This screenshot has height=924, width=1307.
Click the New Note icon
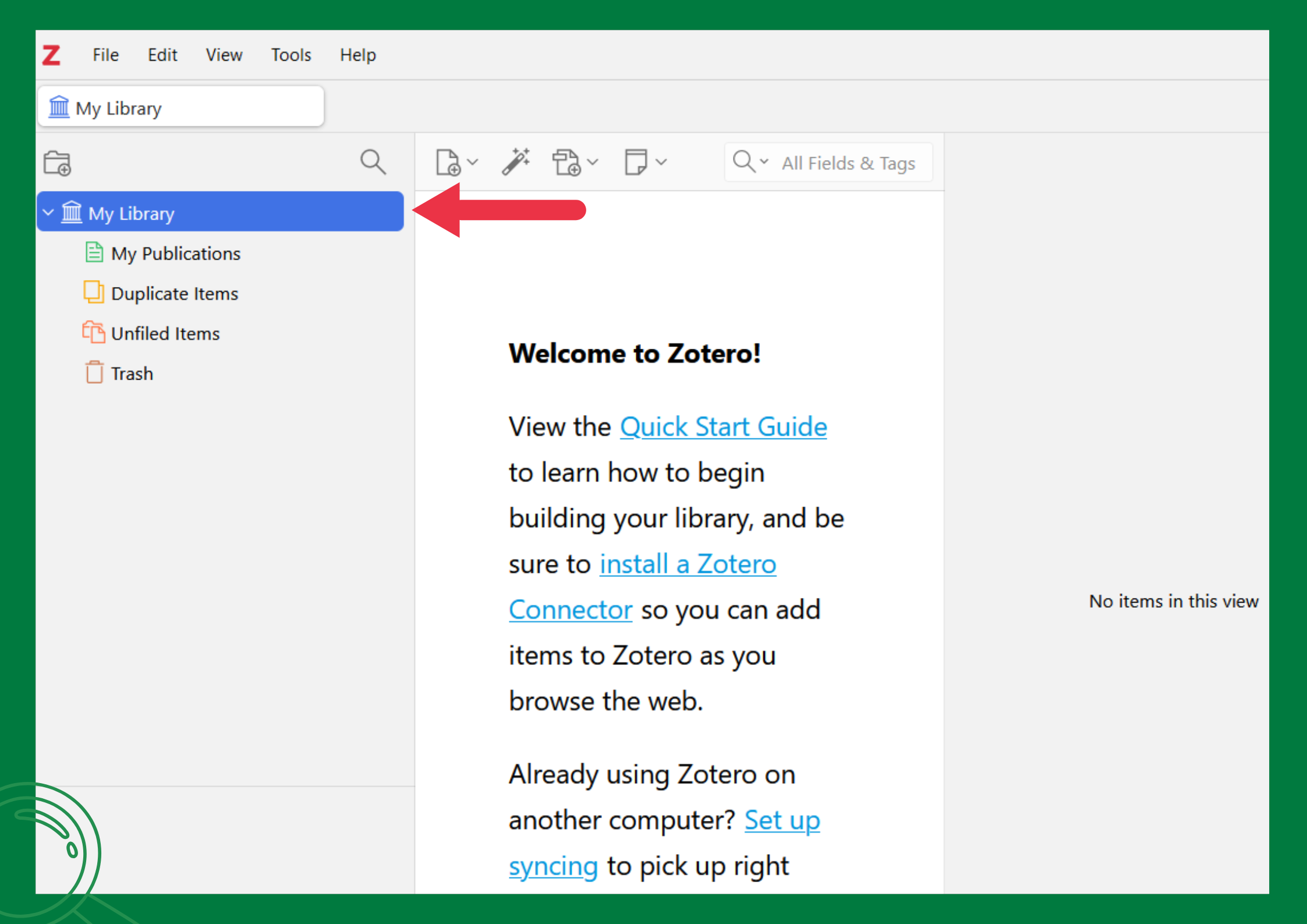pos(636,162)
